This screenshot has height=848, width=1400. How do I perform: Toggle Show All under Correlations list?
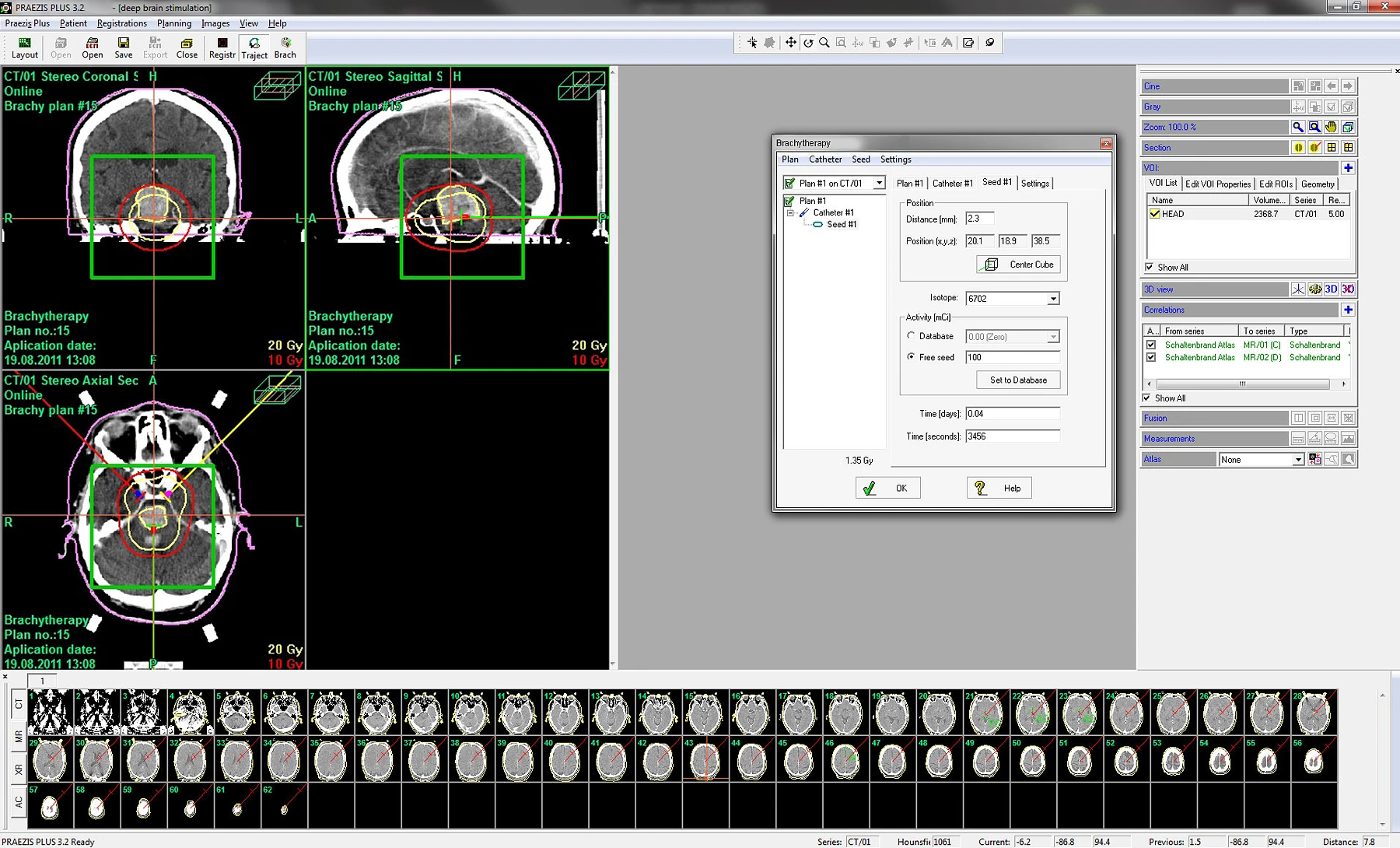[1146, 398]
